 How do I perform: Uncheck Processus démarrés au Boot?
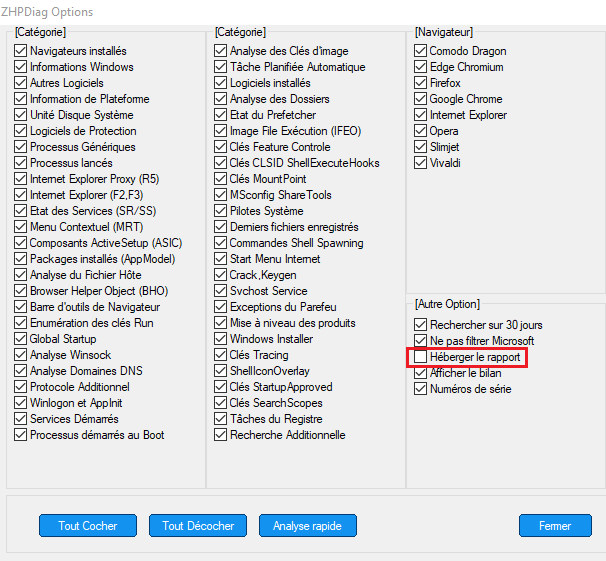pyautogui.click(x=21, y=435)
